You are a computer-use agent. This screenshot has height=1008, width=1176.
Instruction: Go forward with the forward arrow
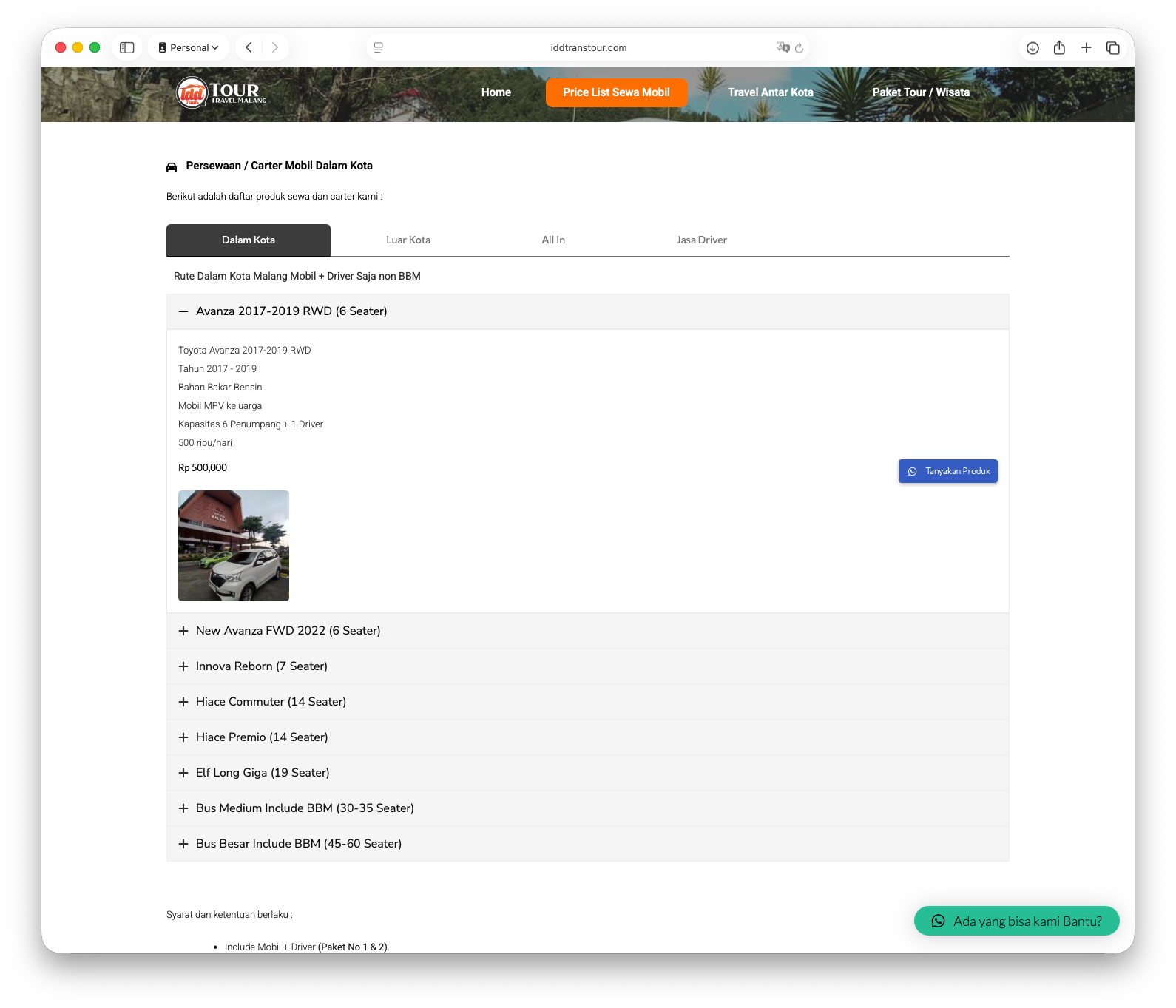(274, 47)
